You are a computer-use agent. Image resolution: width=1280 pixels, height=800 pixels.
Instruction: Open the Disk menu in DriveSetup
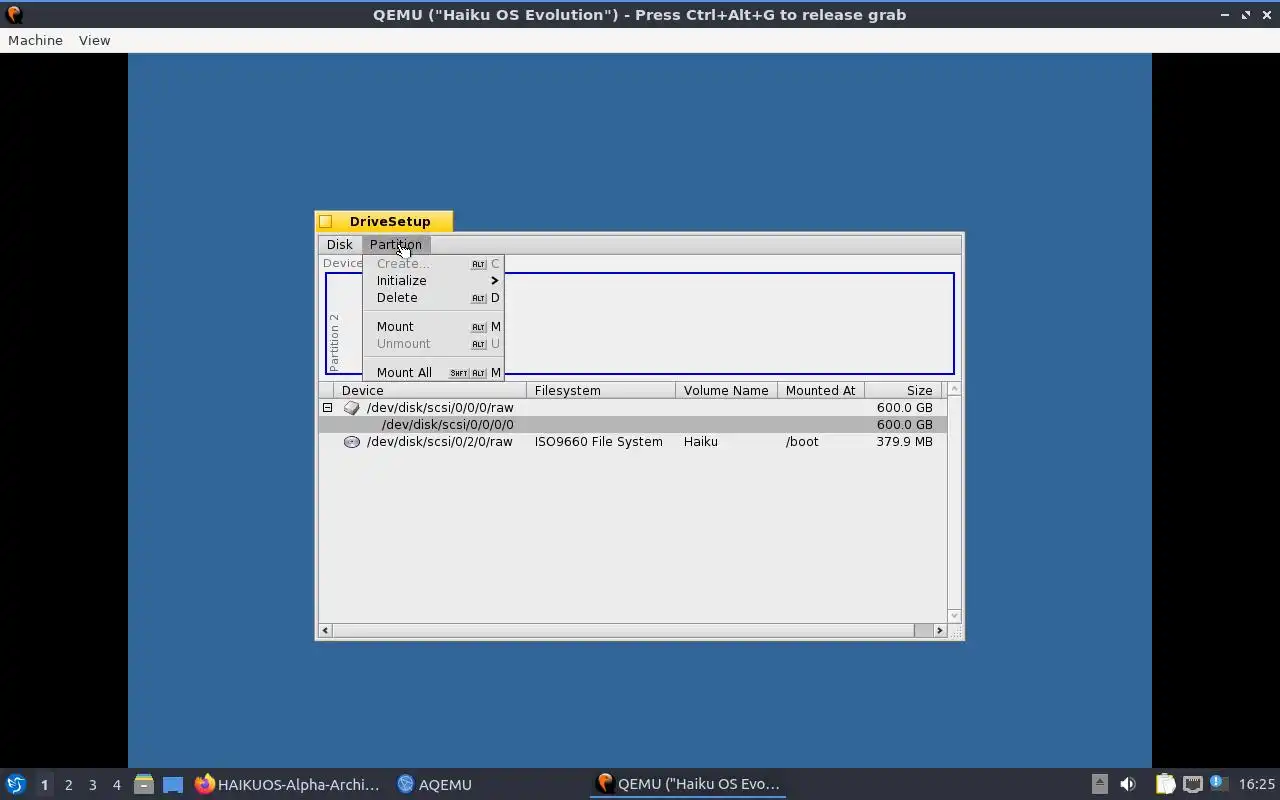pos(339,244)
